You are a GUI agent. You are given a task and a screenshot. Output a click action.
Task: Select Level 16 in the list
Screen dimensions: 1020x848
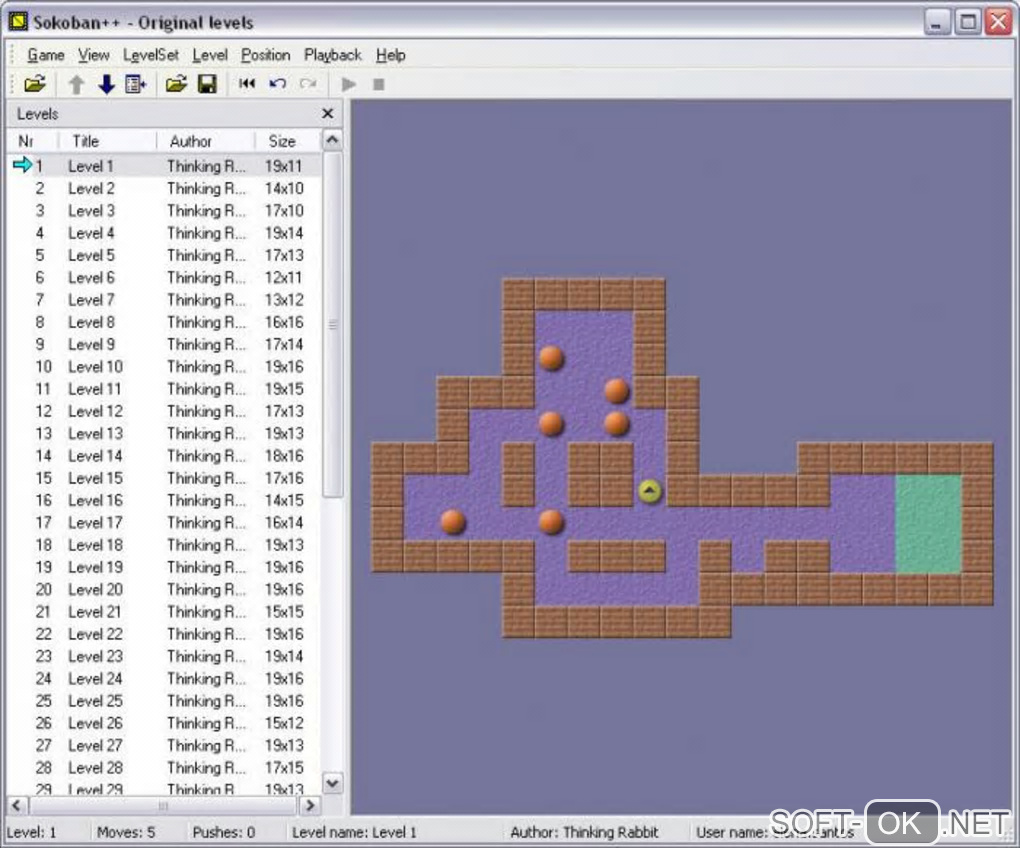pos(165,500)
